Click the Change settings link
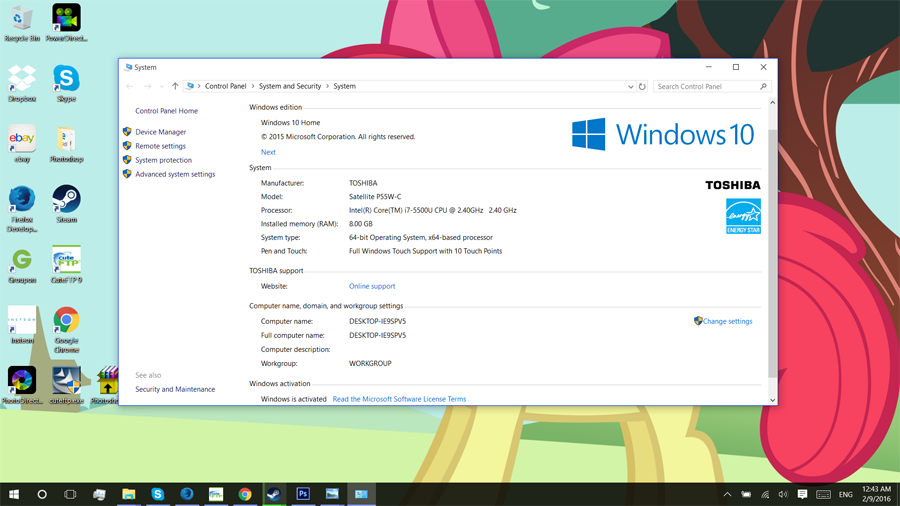This screenshot has height=506, width=900. click(x=727, y=321)
